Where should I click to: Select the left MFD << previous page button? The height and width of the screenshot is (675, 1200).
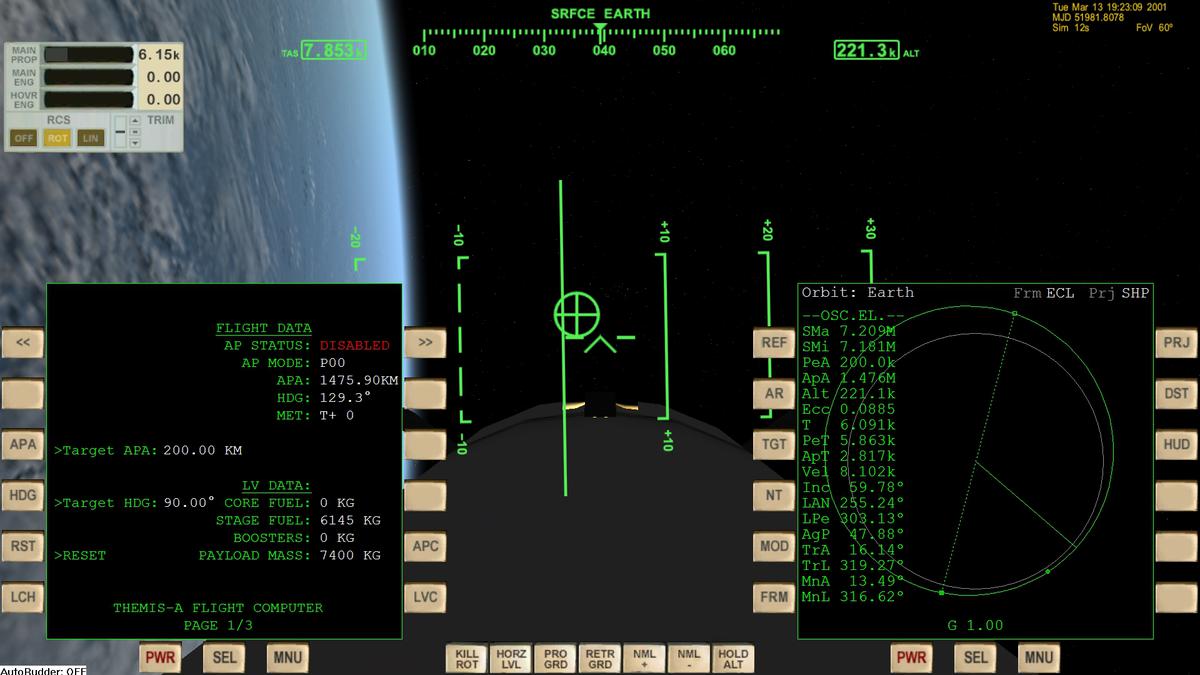pyautogui.click(x=23, y=342)
